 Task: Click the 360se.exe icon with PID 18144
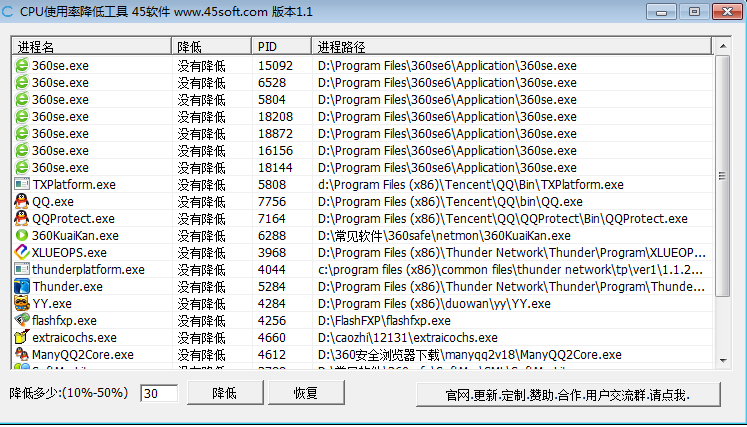click(x=21, y=168)
